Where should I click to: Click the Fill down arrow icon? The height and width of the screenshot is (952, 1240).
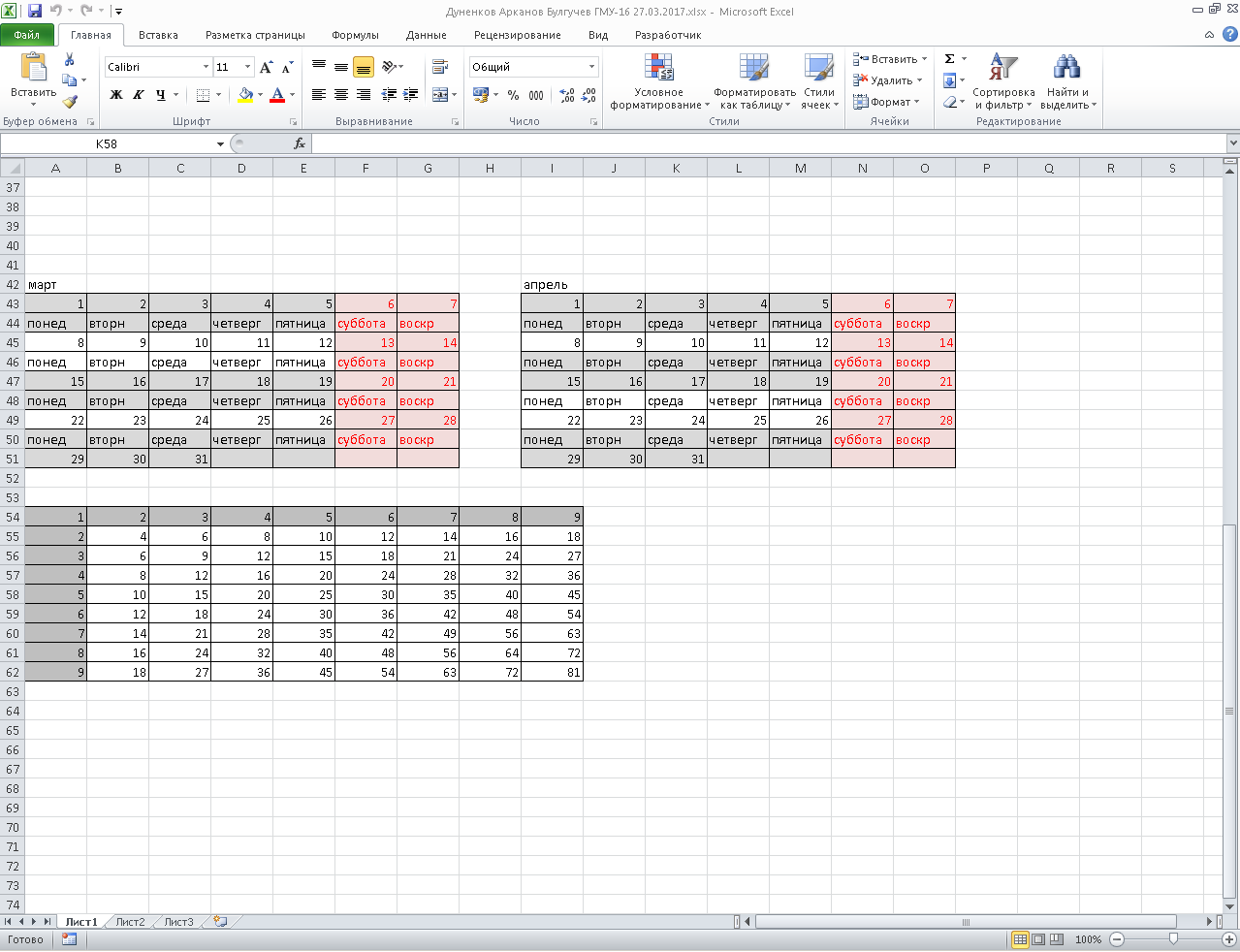[x=949, y=80]
